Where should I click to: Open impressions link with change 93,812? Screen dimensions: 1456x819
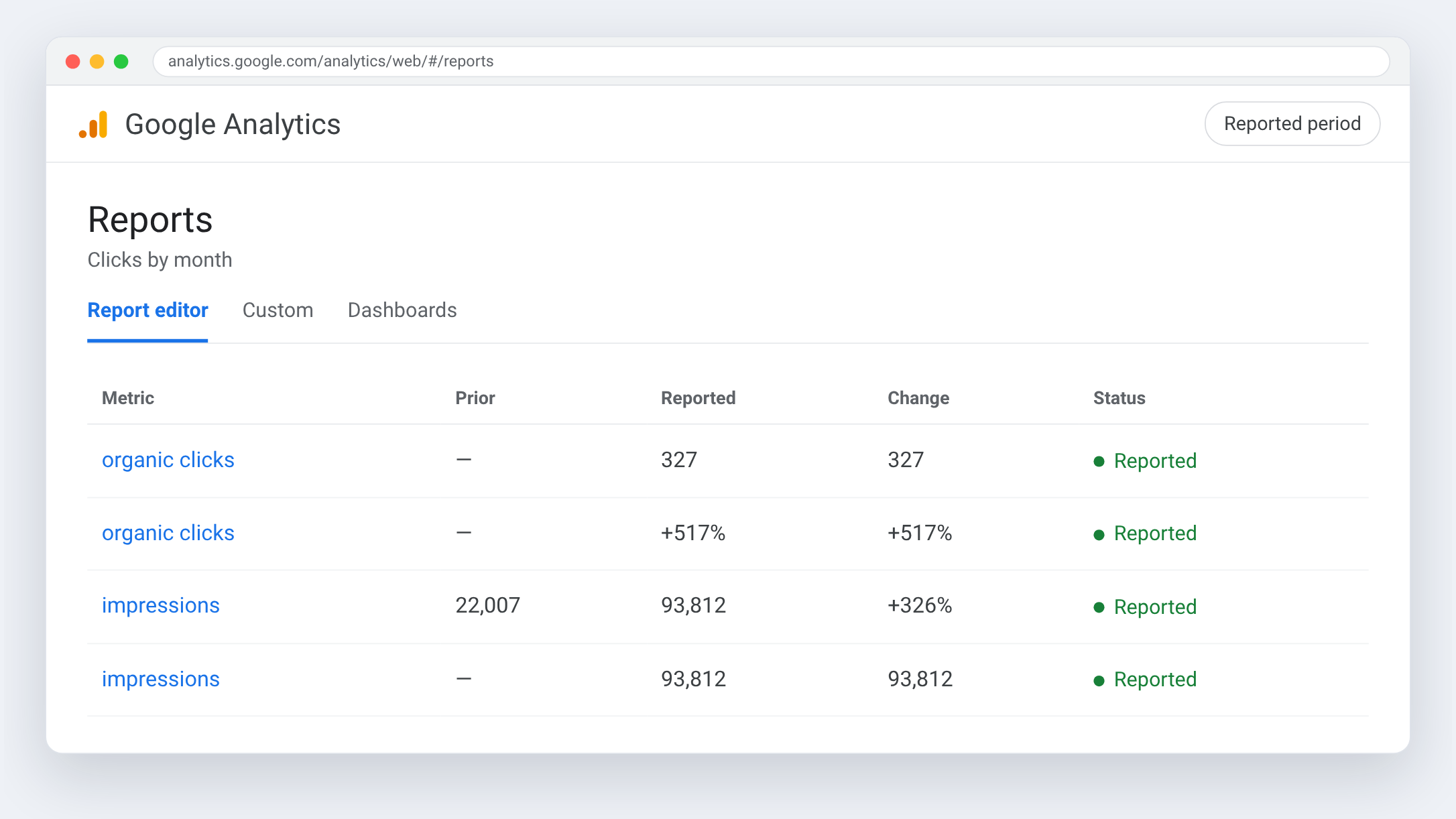click(x=161, y=680)
